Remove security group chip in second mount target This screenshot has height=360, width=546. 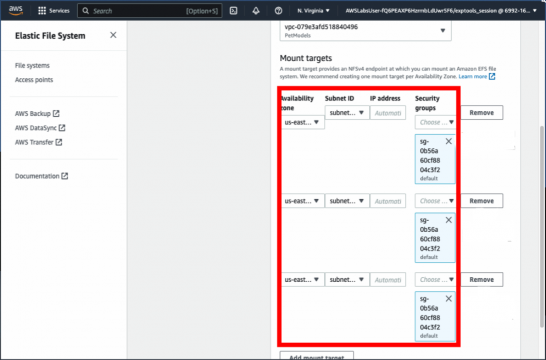point(448,220)
